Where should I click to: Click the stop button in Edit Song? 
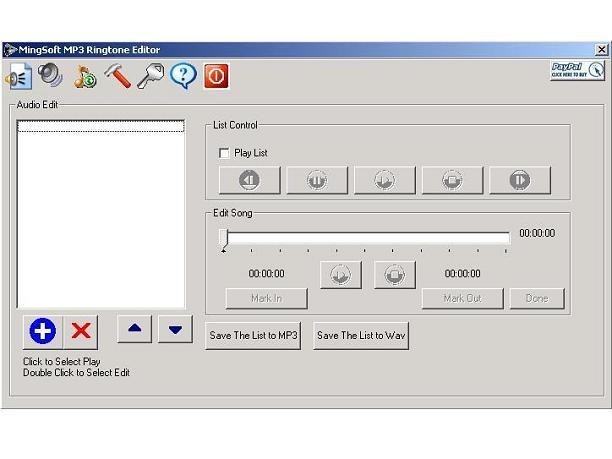(x=395, y=275)
